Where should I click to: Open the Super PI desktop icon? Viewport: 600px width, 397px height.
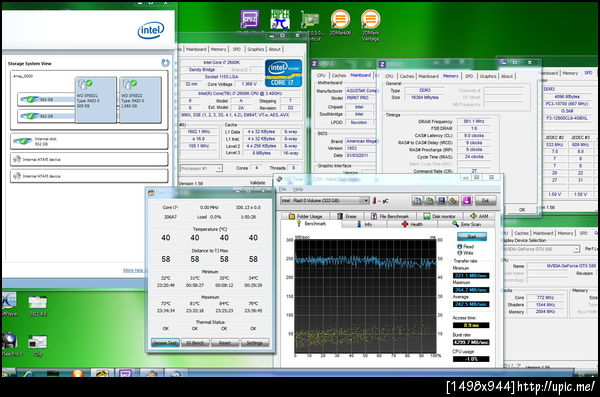pyautogui.click(x=280, y=20)
